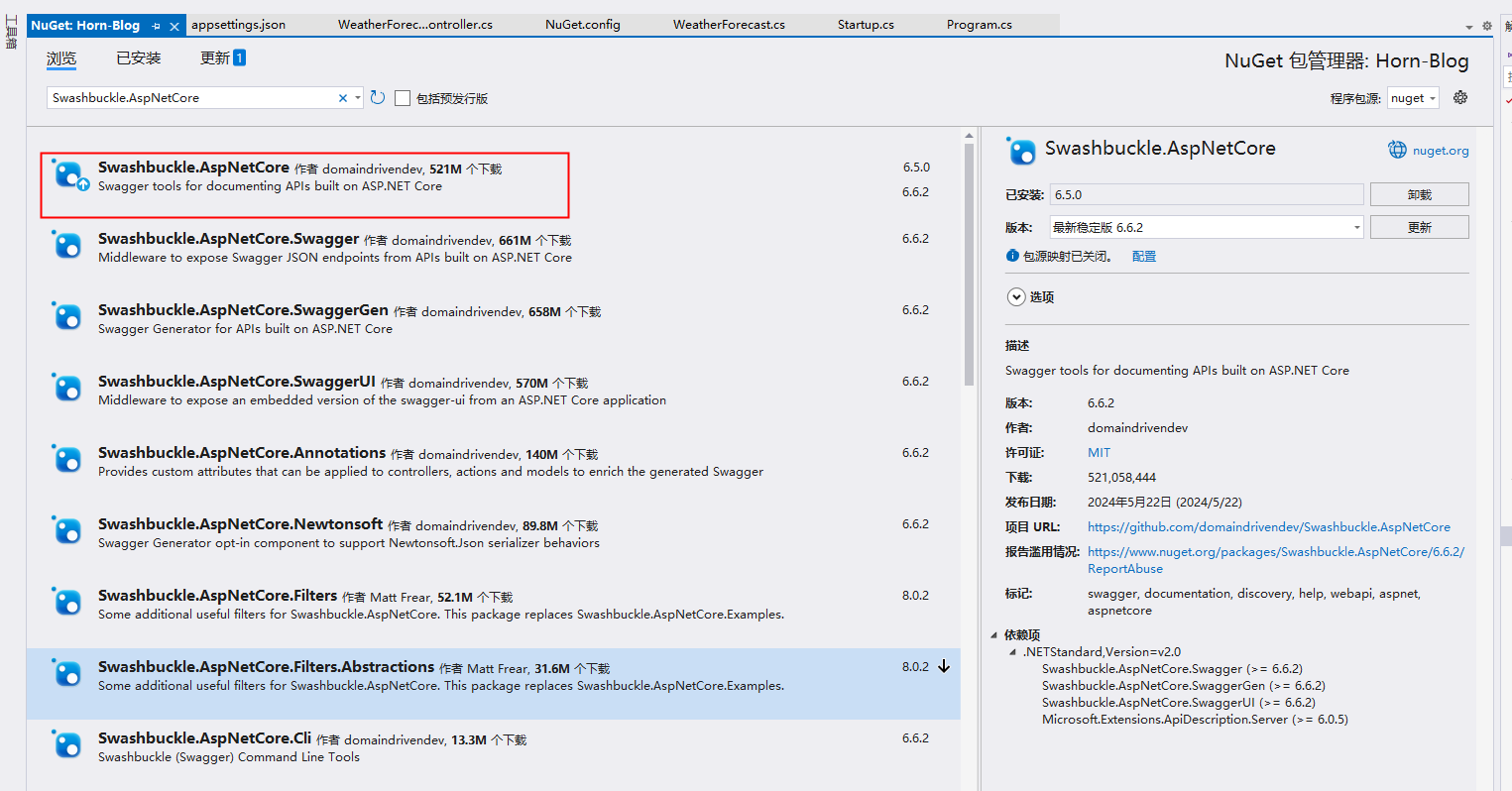Click the Swashbuckle.AspNetCore.SwaggerGen (>= 6.6.2) dependency

coord(1184,686)
